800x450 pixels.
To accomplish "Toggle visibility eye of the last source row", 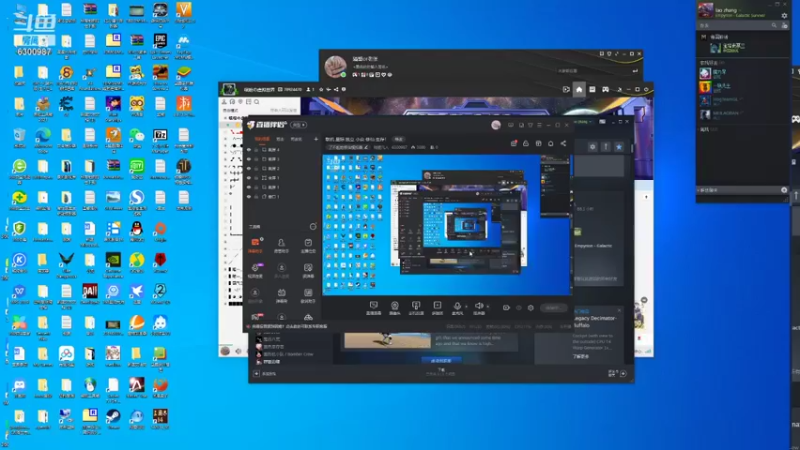I will (x=249, y=196).
